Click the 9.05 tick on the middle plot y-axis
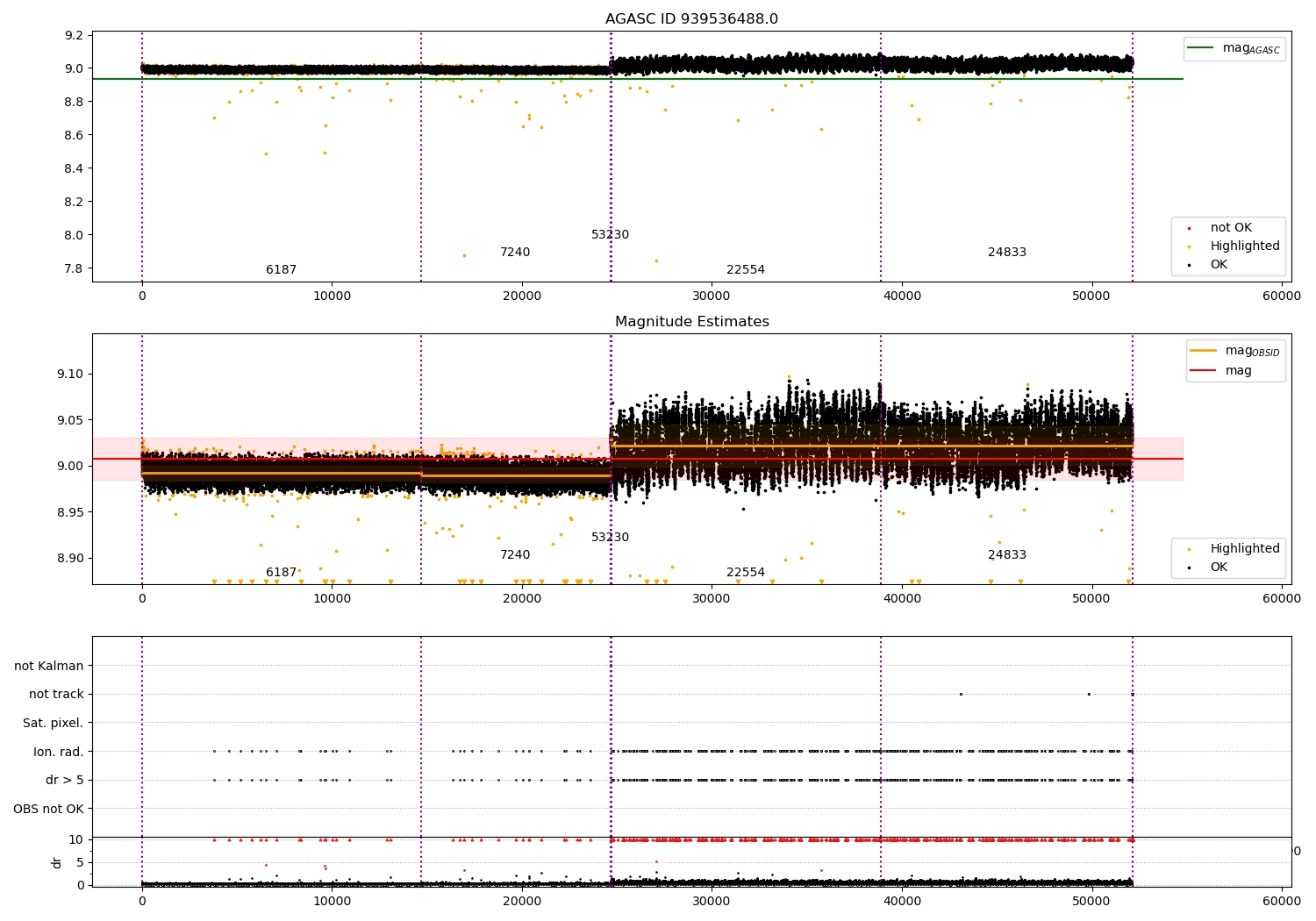The height and width of the screenshot is (921, 1316). click(x=71, y=420)
